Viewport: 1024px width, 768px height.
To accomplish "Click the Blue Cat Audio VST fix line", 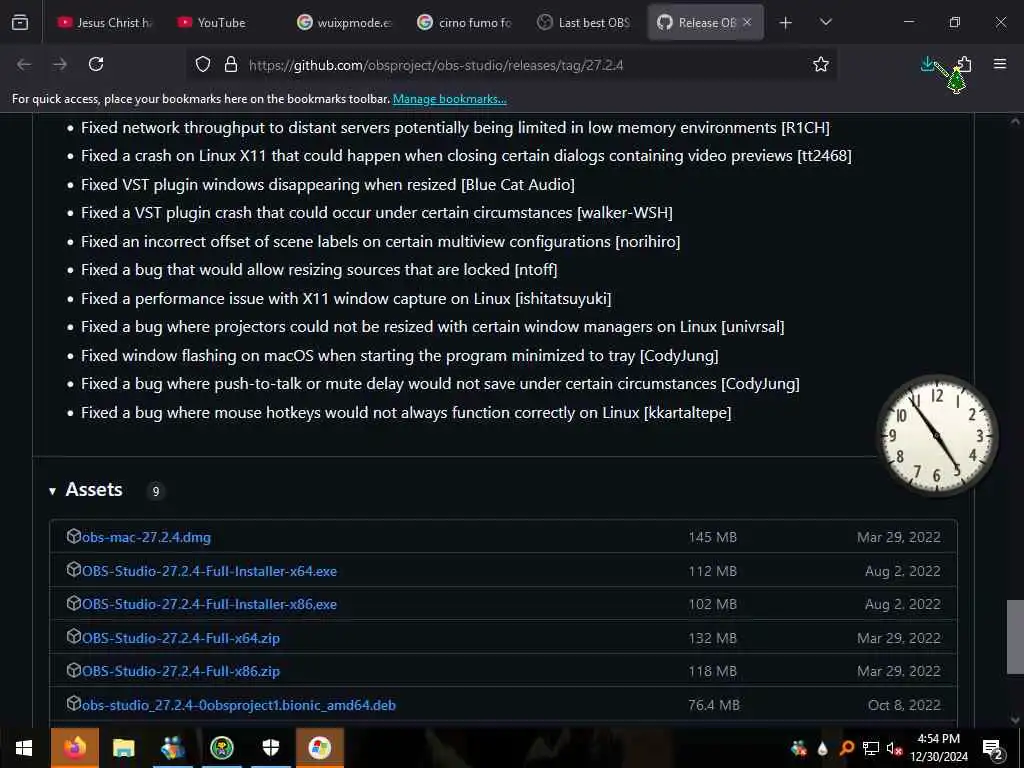I will point(328,185).
